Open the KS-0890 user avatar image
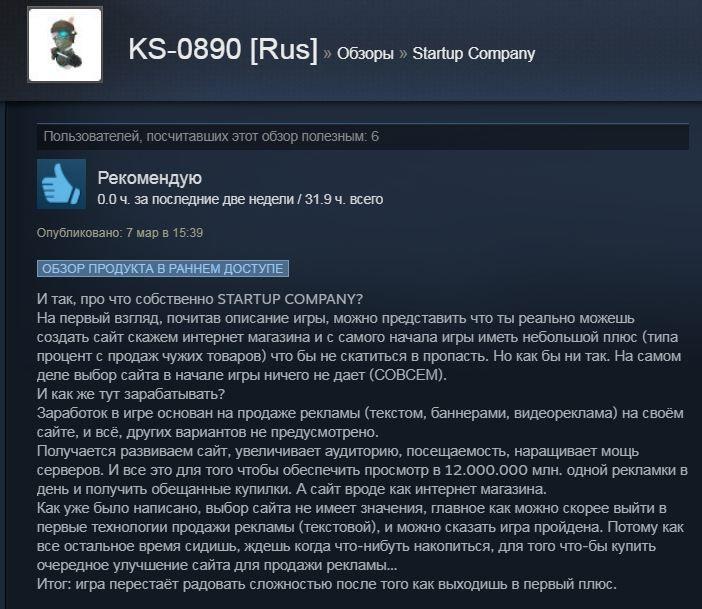Screen dimensions: 702x609 coord(65,45)
